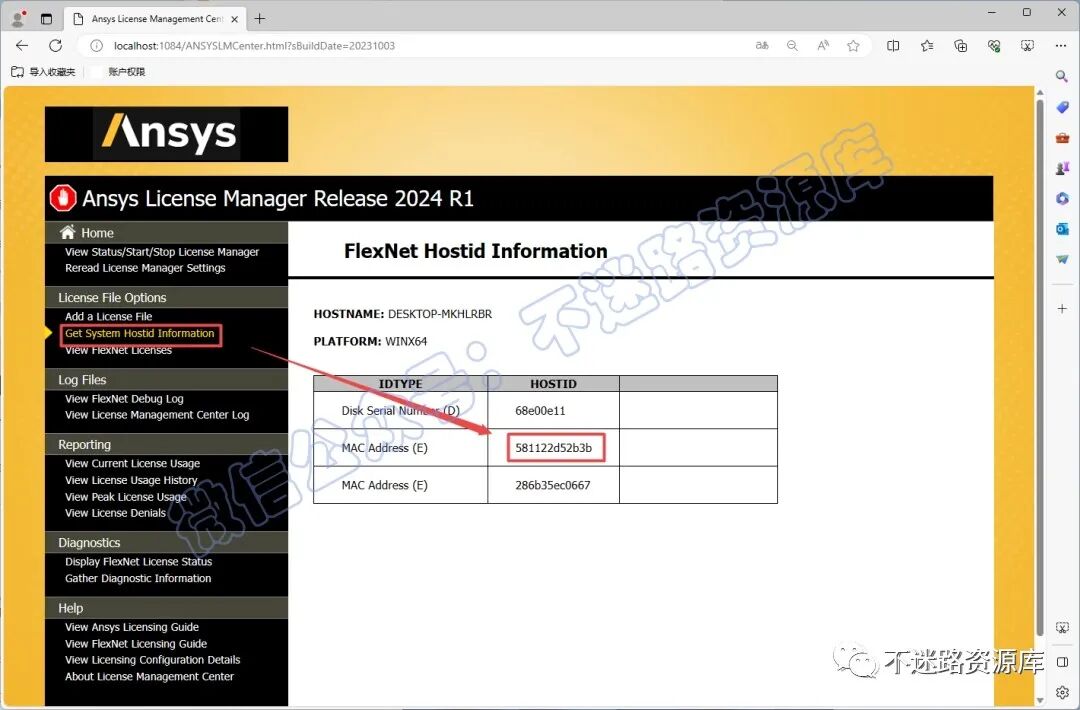Open browser collections
Viewport: 1080px width, 710px height.
click(x=960, y=45)
